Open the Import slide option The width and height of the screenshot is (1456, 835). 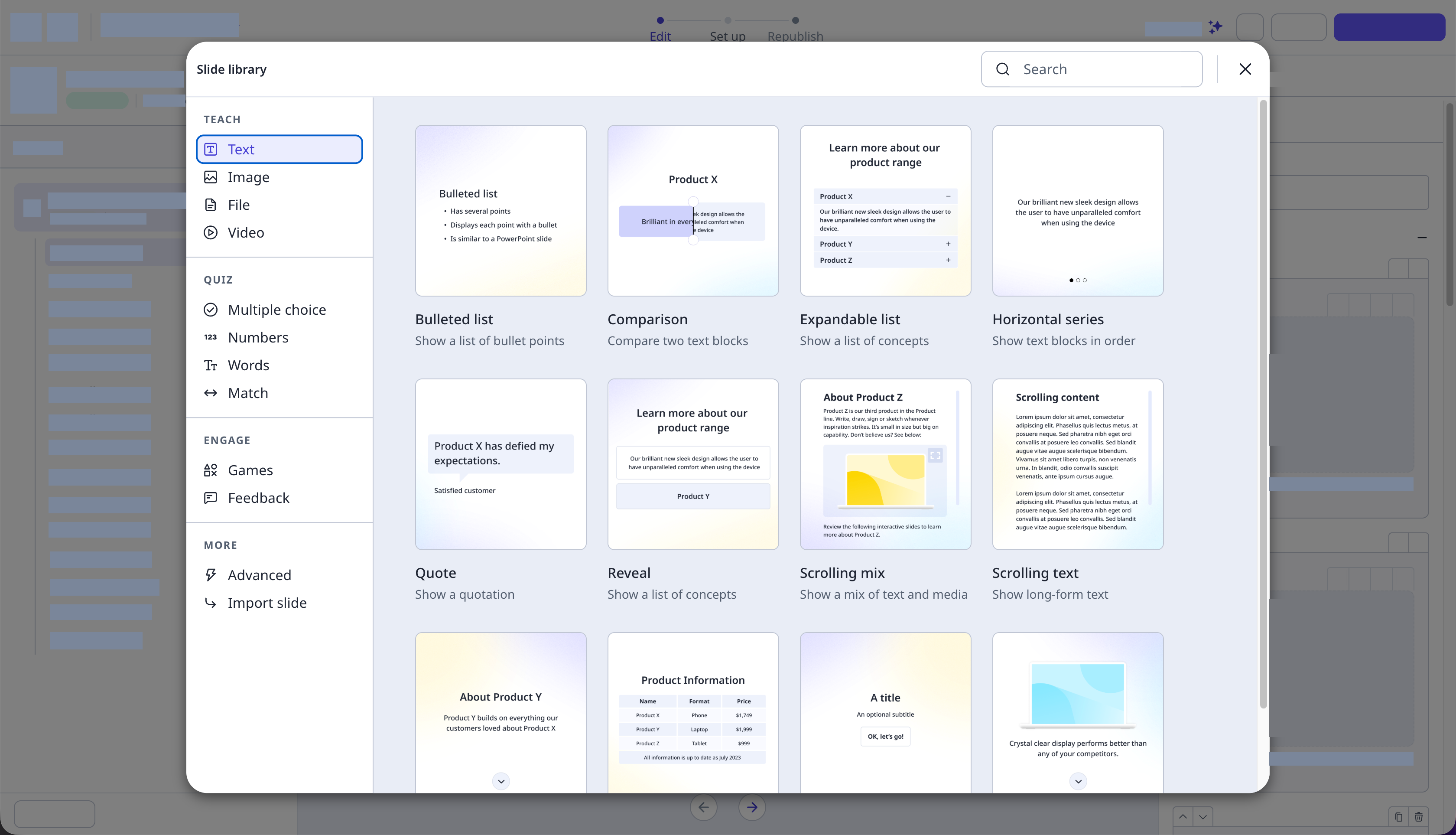click(x=279, y=603)
